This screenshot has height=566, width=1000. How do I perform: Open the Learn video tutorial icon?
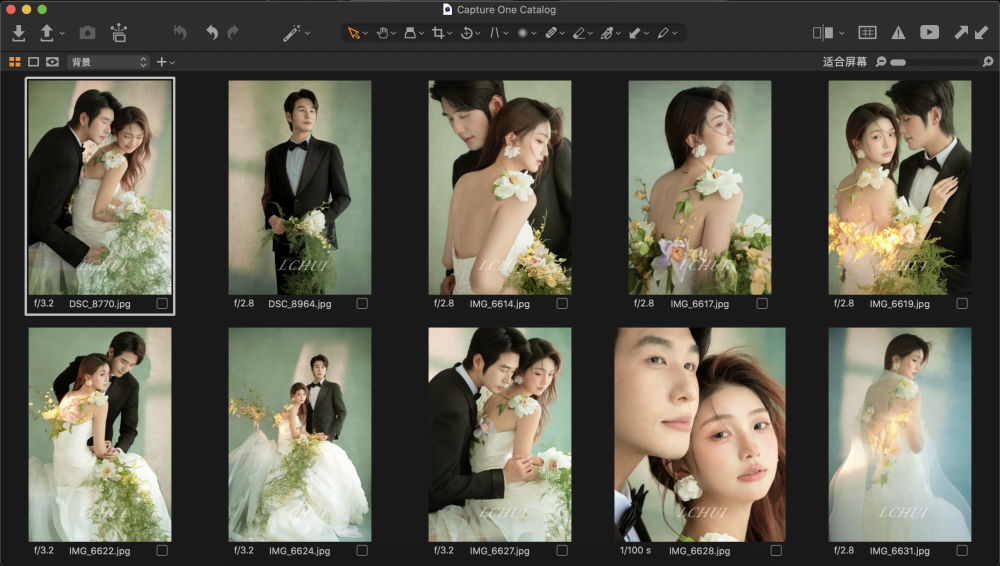(x=929, y=33)
